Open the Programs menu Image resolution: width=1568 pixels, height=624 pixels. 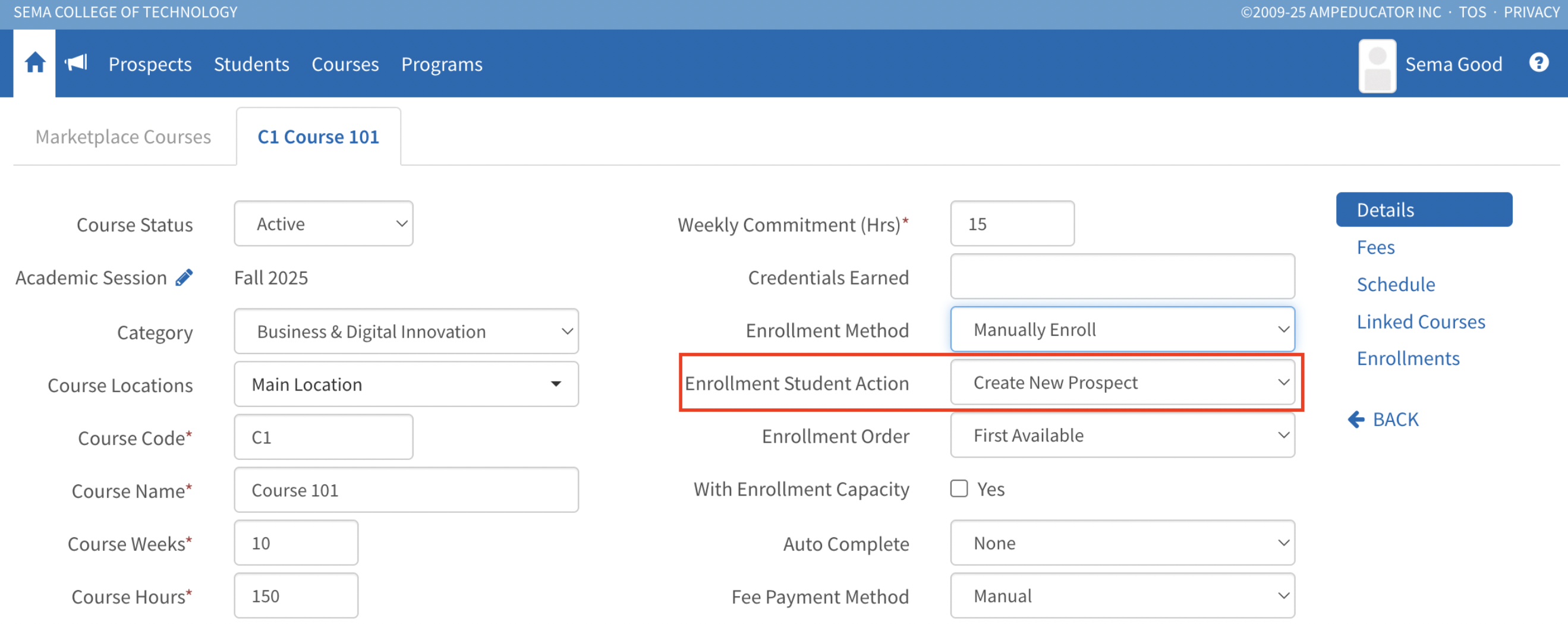click(441, 64)
